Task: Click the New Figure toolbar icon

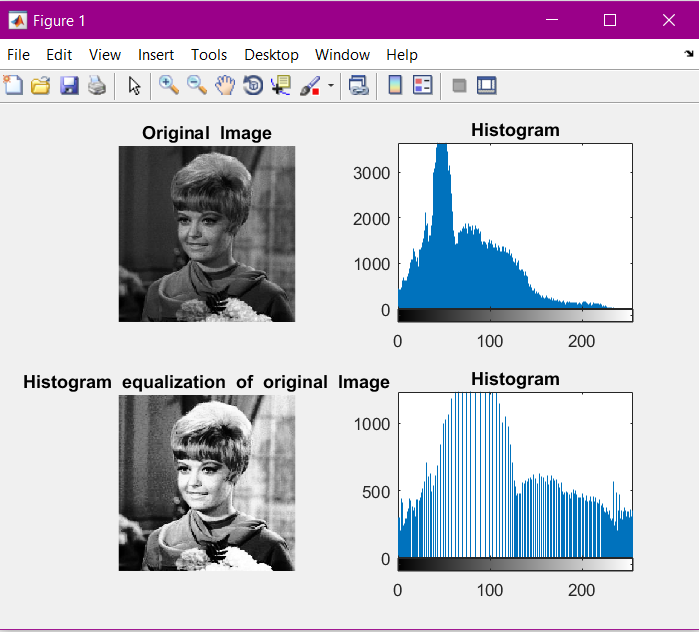Action: (13, 86)
